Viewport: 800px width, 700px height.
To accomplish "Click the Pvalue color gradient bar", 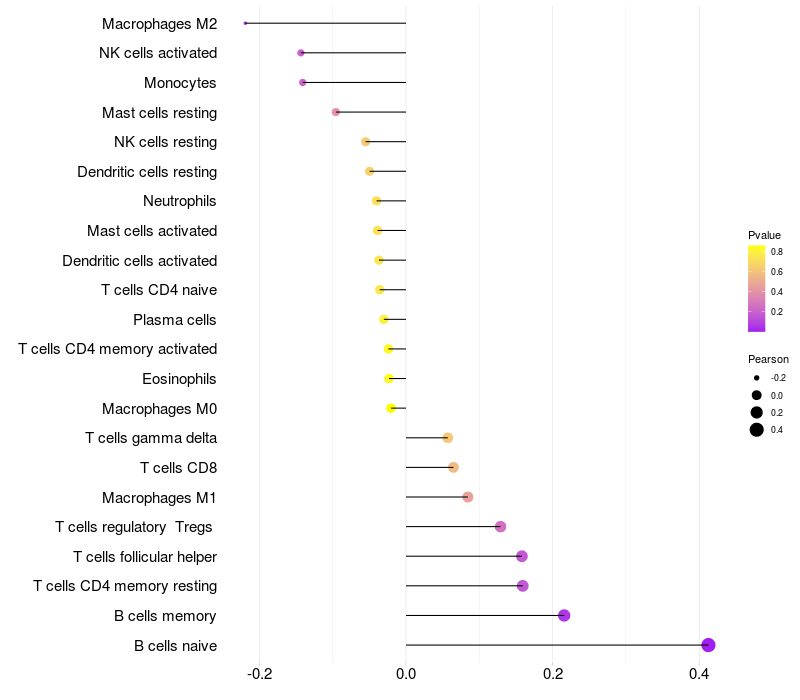I will (x=757, y=289).
